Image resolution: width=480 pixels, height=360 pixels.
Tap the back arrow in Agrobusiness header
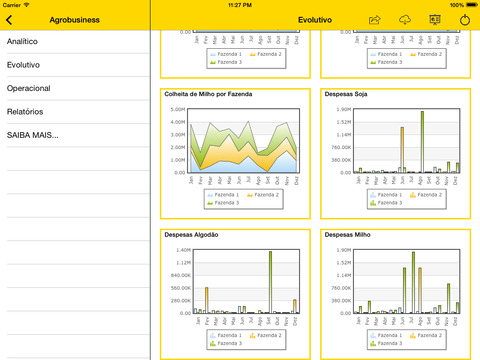9,20
